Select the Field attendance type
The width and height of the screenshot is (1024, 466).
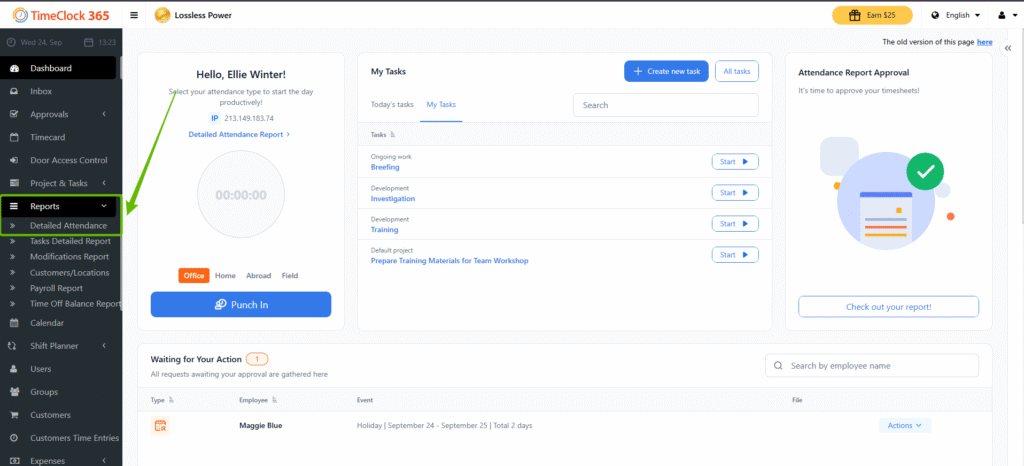(289, 275)
